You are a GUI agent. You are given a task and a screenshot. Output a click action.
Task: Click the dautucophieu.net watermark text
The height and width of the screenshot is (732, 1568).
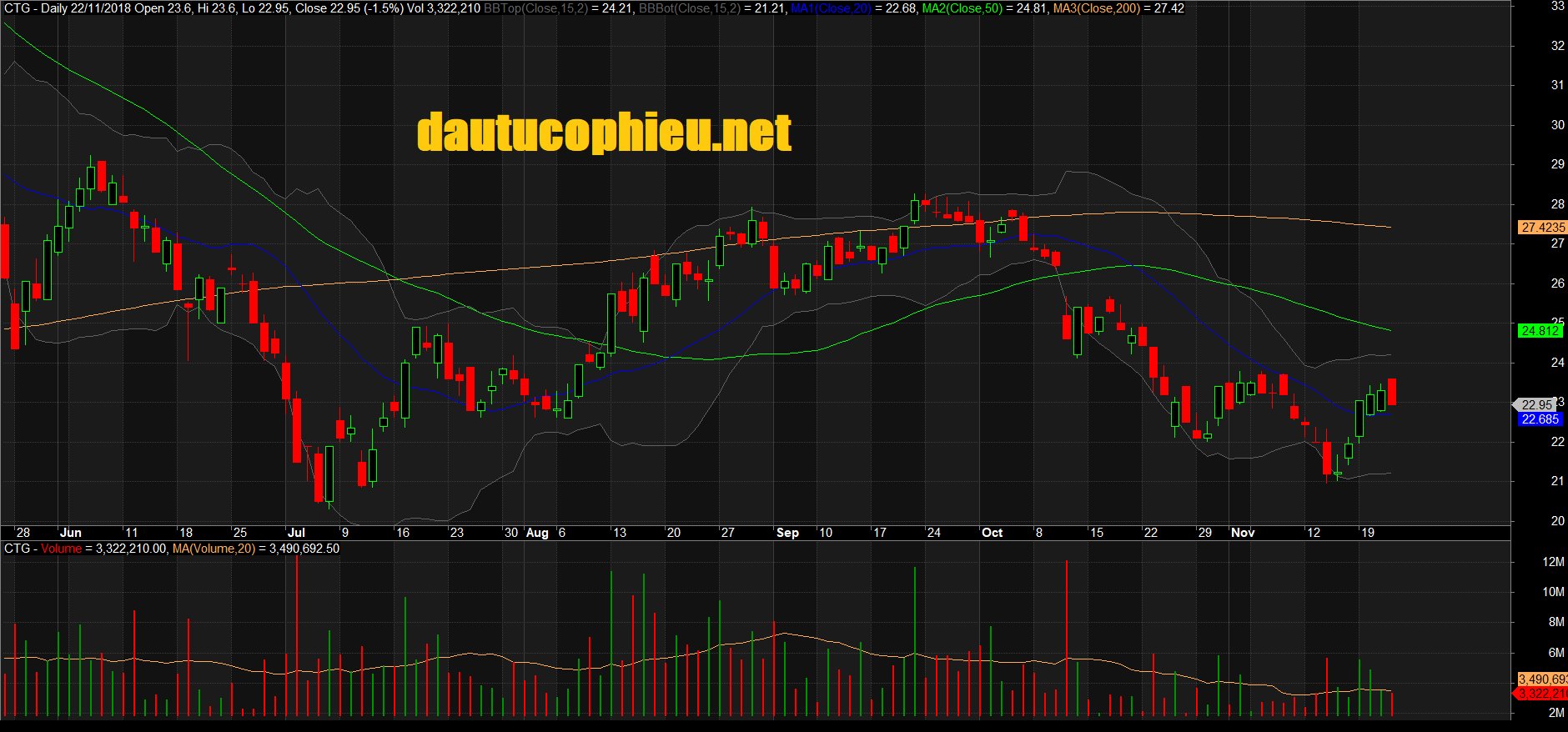604,133
